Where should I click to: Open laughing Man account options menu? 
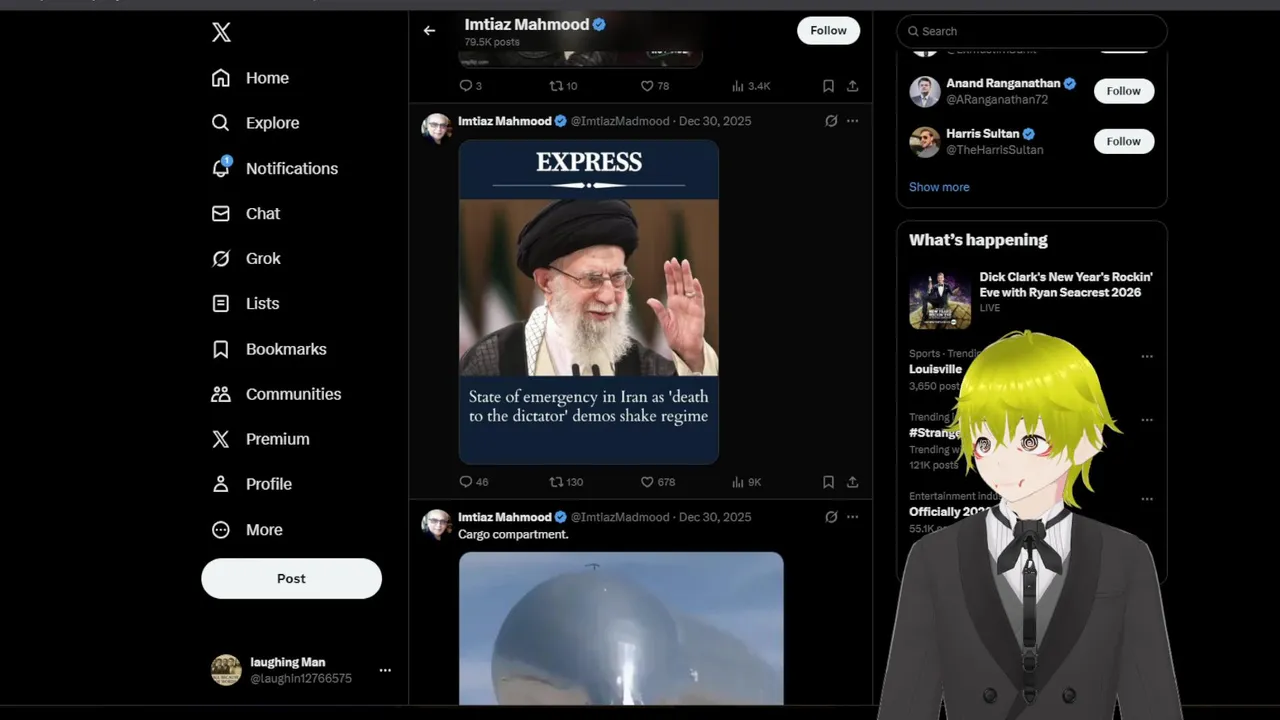[x=385, y=670]
